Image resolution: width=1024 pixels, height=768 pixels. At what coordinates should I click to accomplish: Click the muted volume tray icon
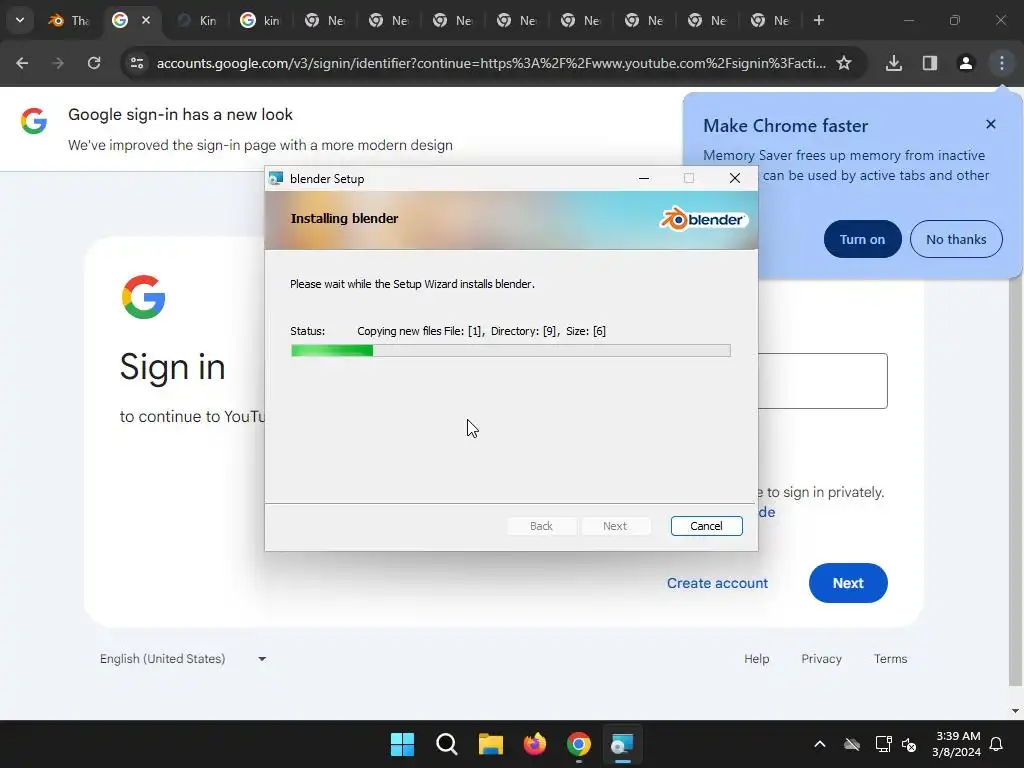point(909,744)
